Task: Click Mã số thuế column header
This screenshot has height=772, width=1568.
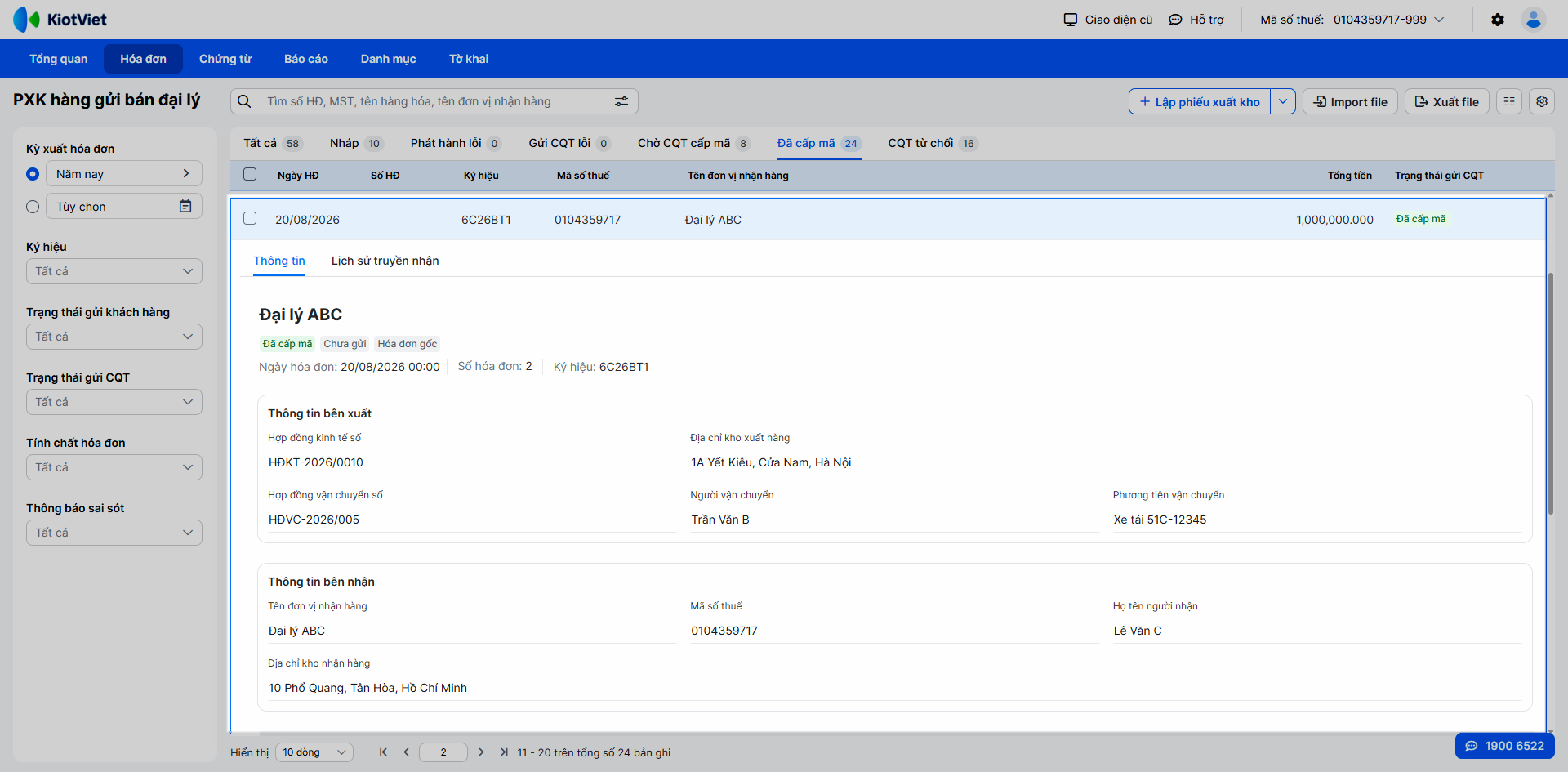Action: point(583,176)
